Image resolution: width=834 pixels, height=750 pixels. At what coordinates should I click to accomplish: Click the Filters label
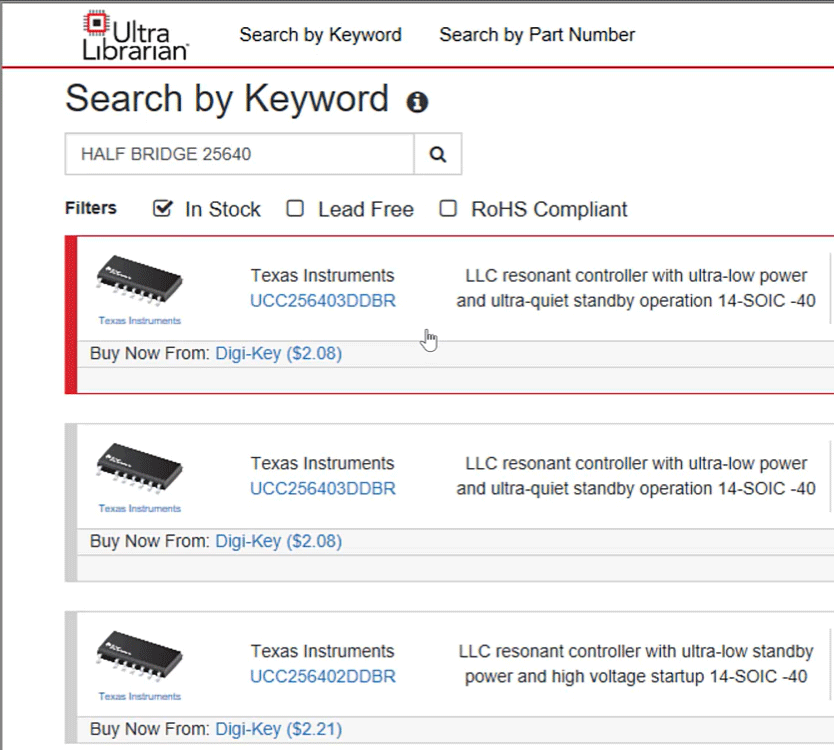pyautogui.click(x=90, y=208)
